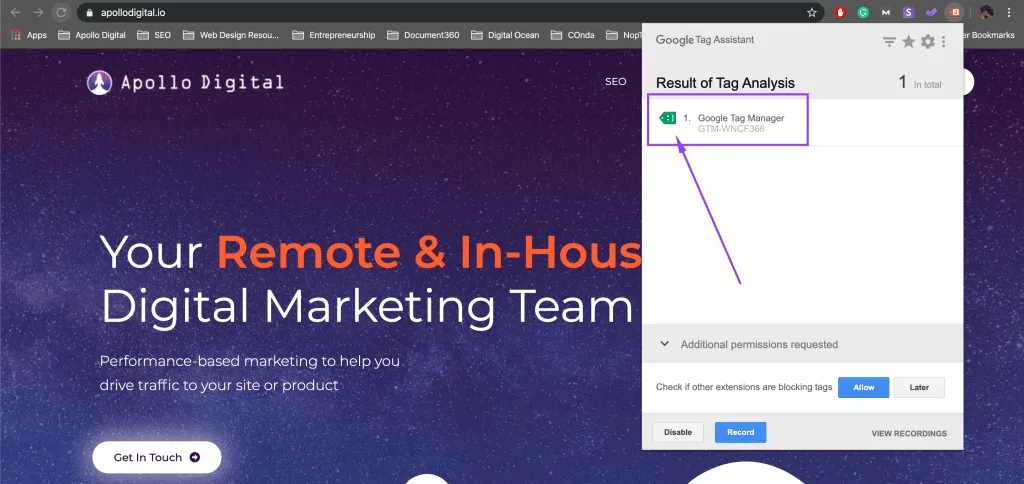Open the Entrepreneurship bookmark folder
Viewport: 1024px width, 484px height.
(334, 35)
